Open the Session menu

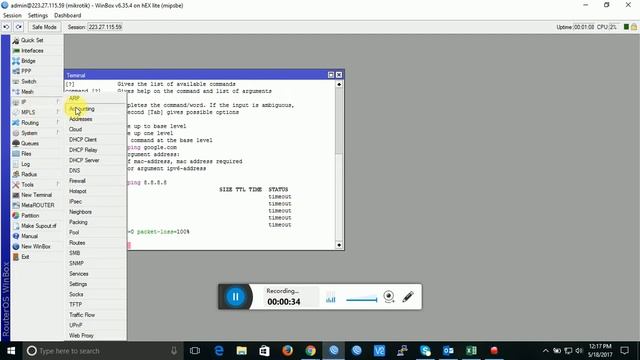(12, 16)
